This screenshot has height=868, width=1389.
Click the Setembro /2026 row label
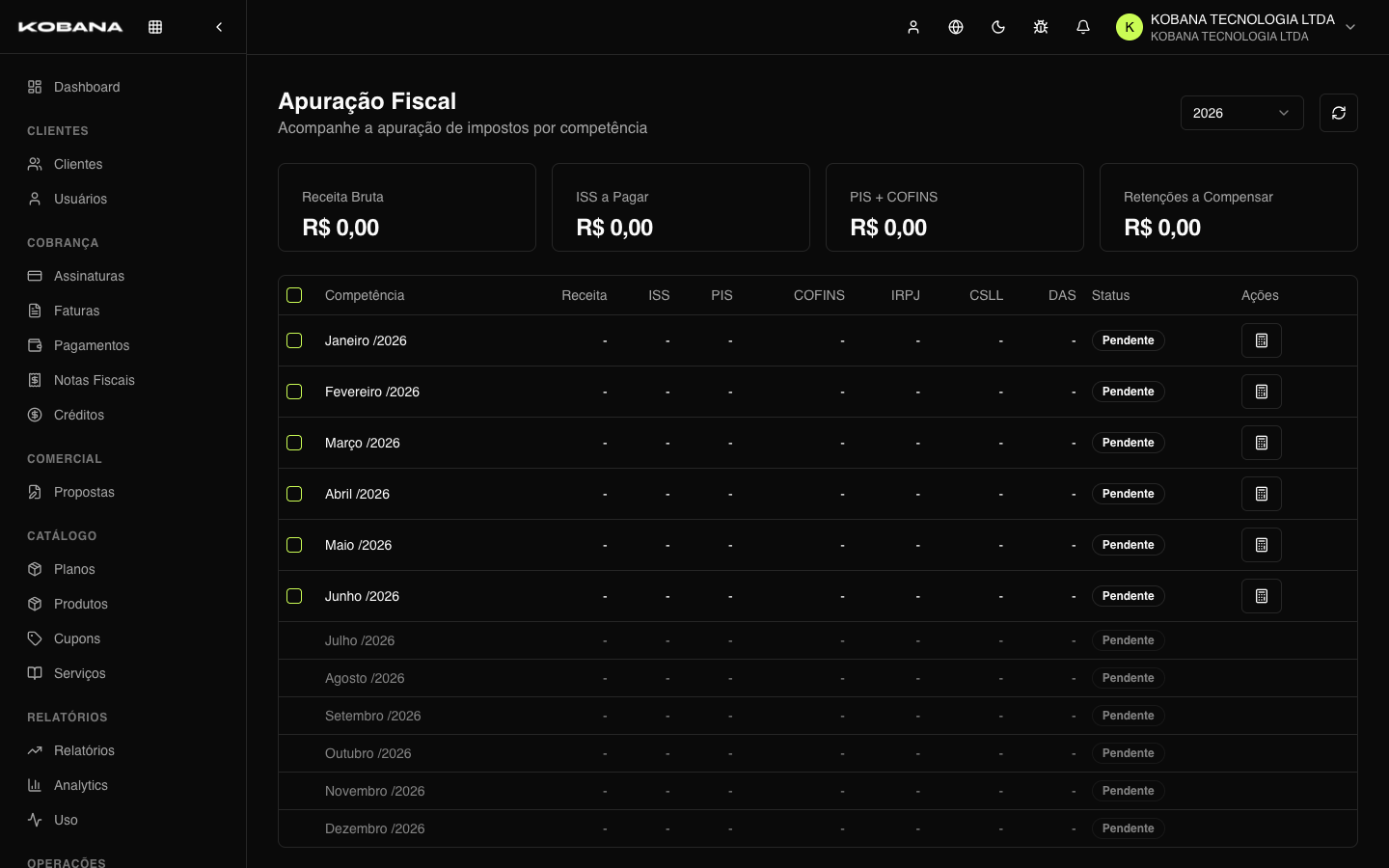pos(372,716)
